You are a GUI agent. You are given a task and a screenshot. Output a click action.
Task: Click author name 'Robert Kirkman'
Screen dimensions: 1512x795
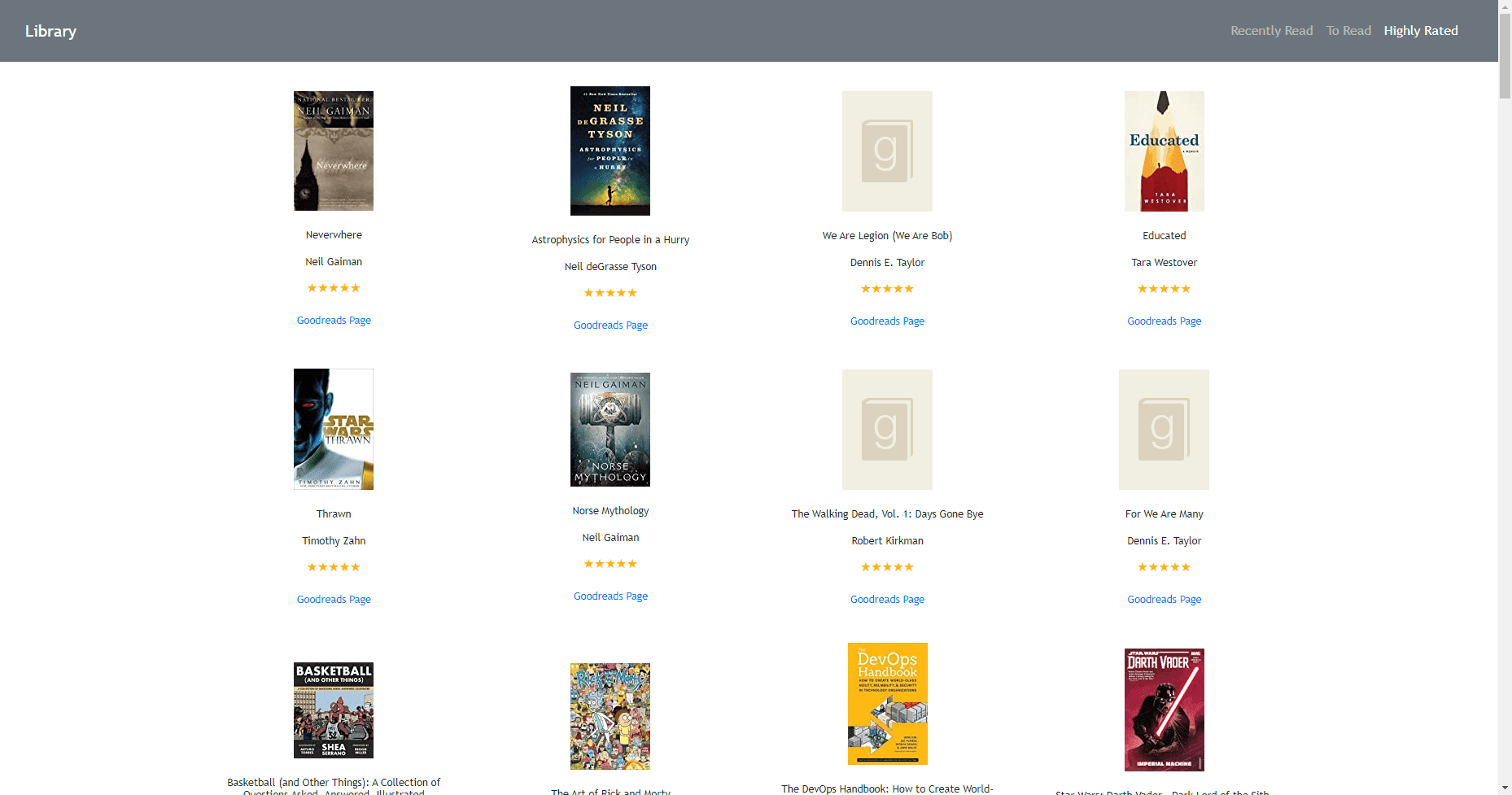(x=887, y=541)
